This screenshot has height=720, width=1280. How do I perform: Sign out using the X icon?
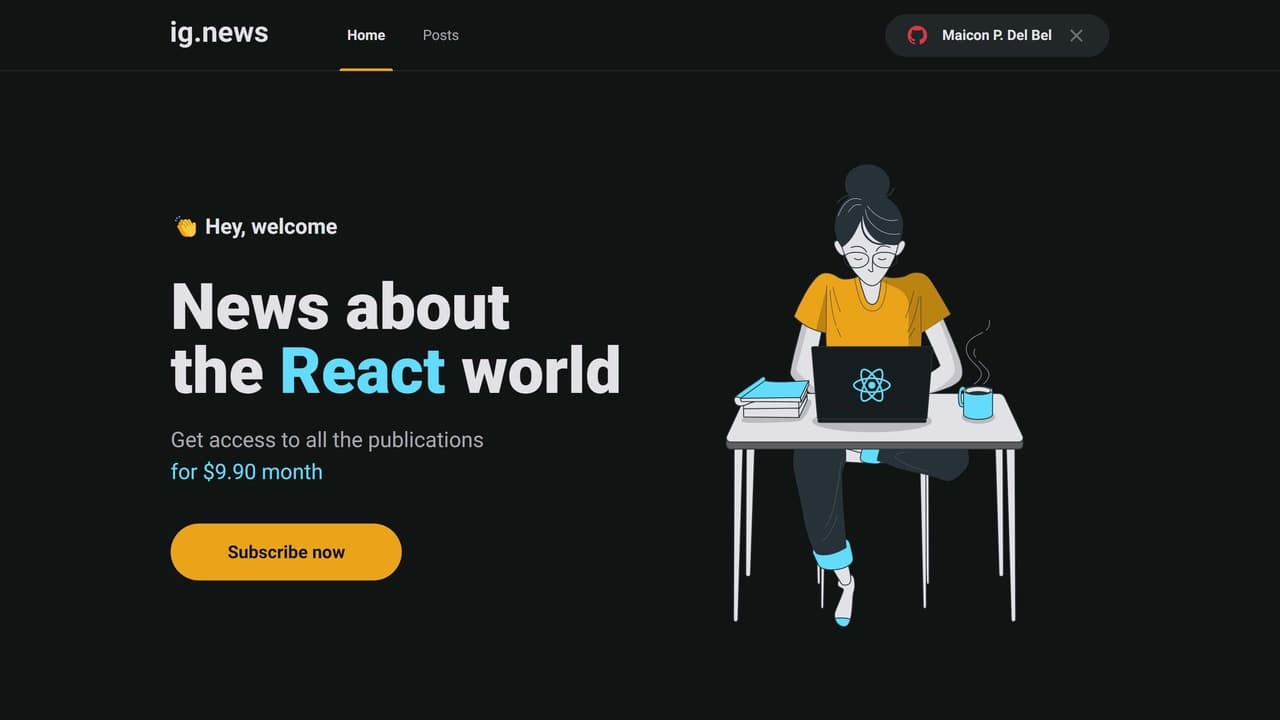(1076, 35)
